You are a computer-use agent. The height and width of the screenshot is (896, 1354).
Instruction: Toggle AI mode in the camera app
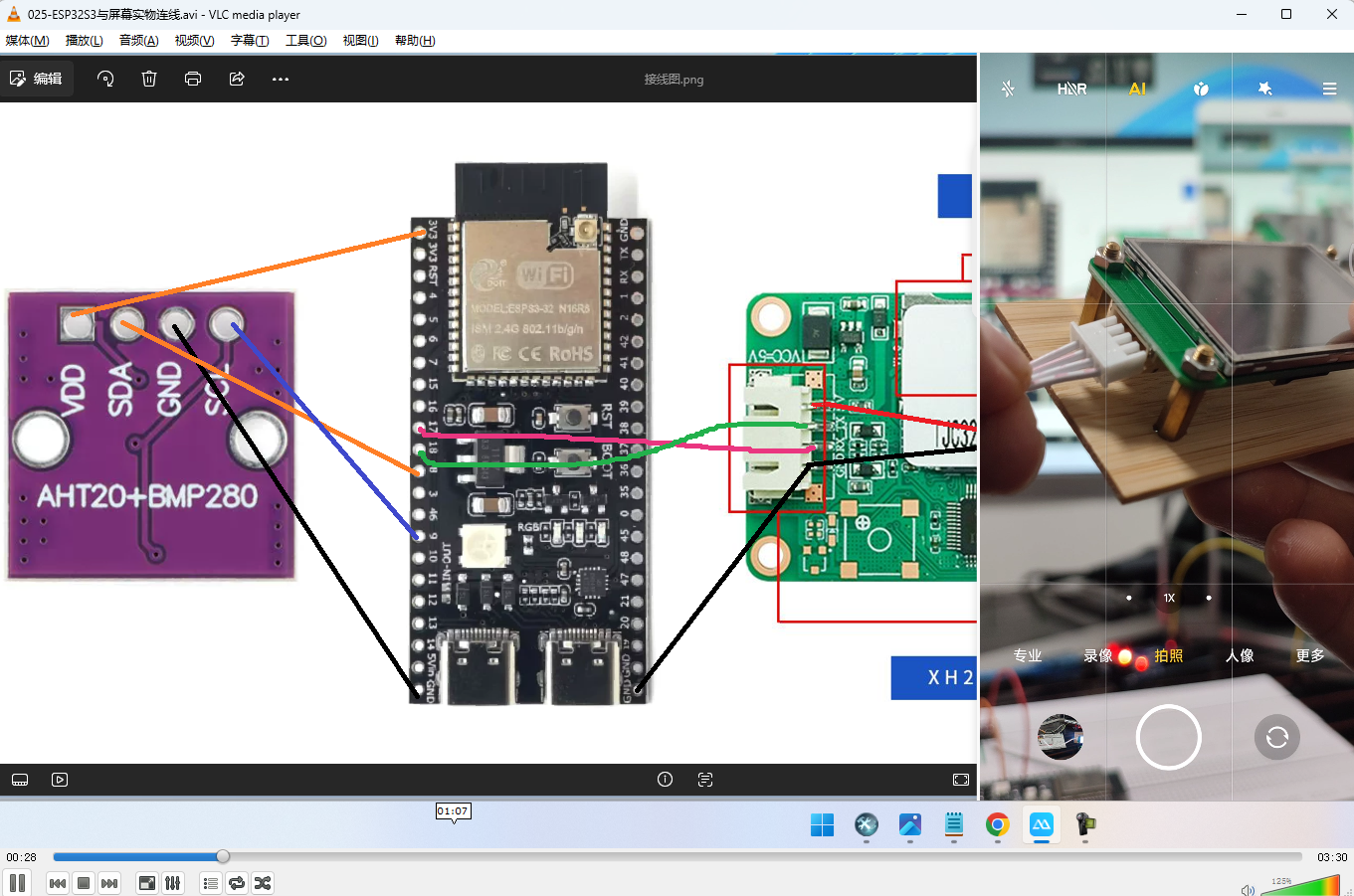pos(1137,89)
